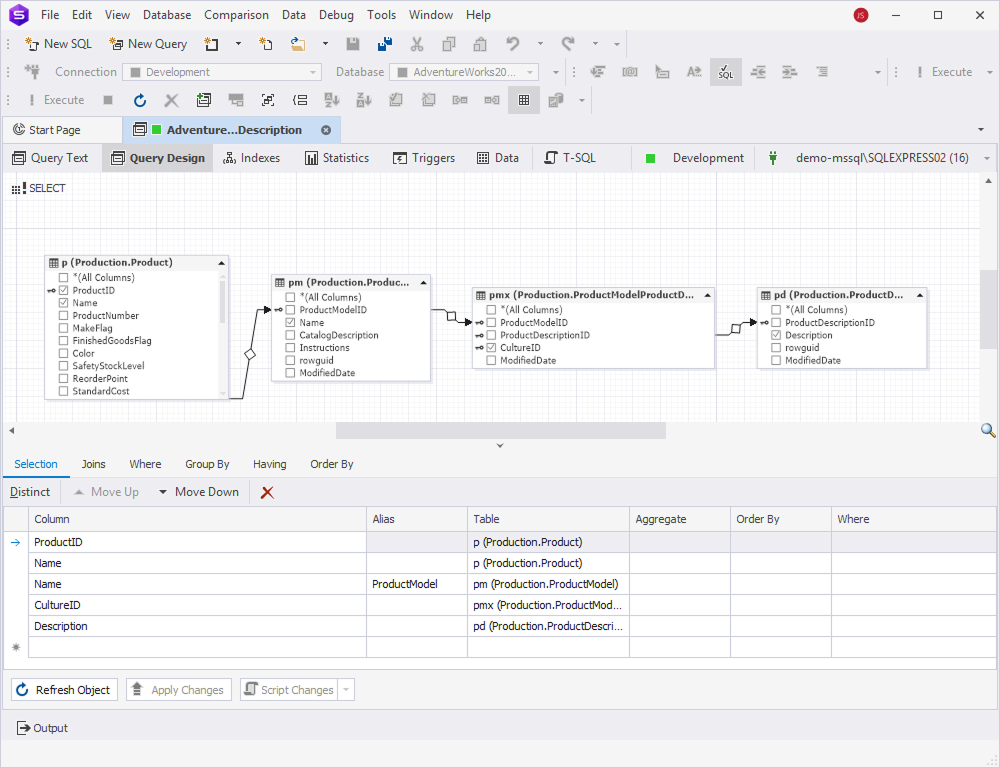This screenshot has width=1000, height=768.
Task: Click the Cut scissors icon
Action: [417, 44]
